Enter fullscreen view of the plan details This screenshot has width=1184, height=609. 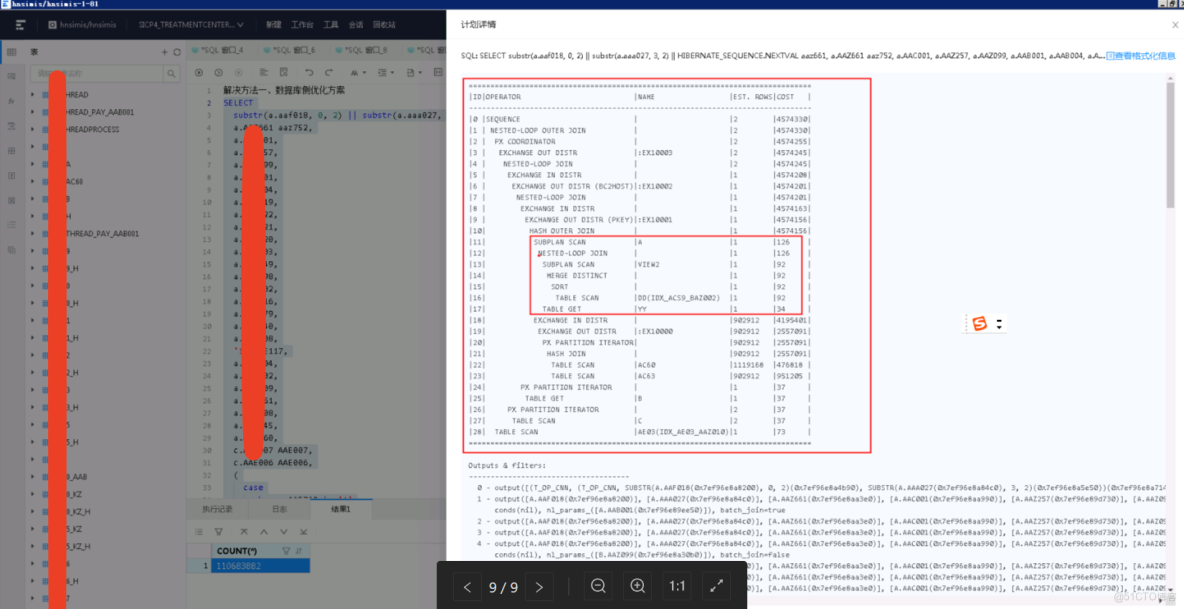point(716,586)
